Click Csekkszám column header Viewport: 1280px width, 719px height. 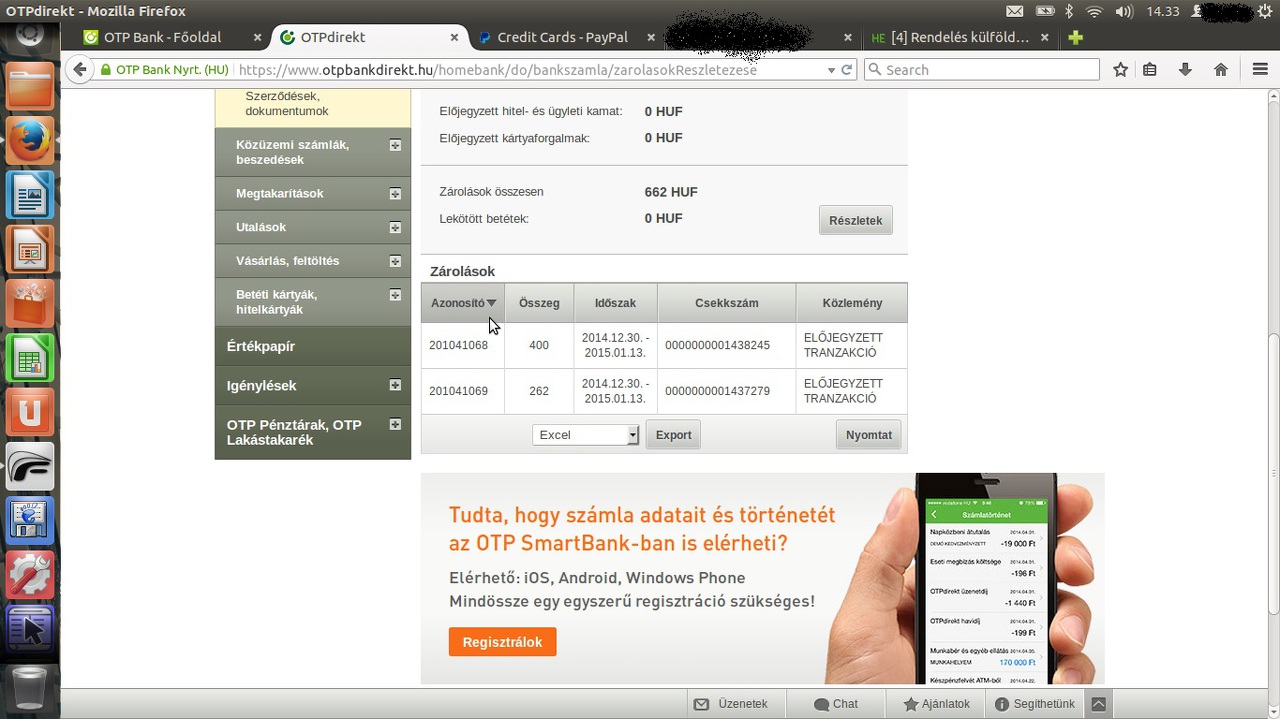coord(727,303)
